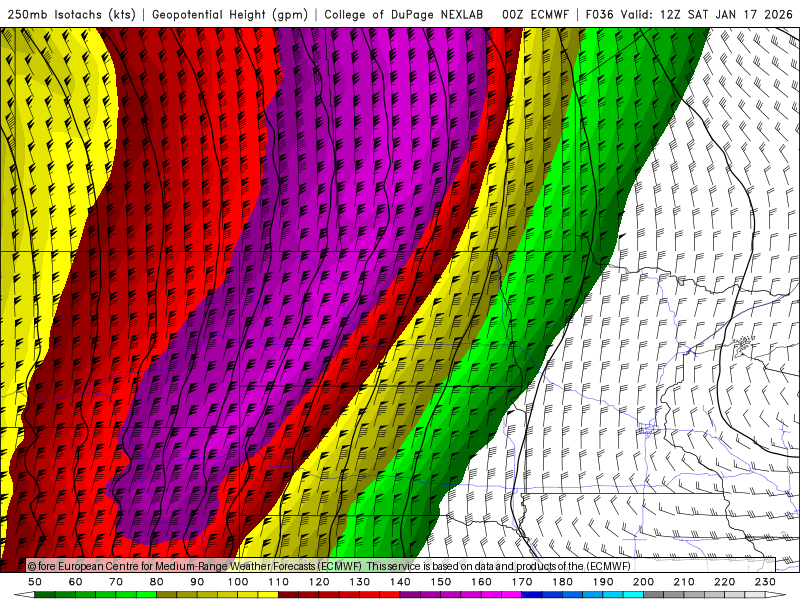Click the 170 label on the color scale
Viewport: 800px width, 600px height.
point(522,582)
